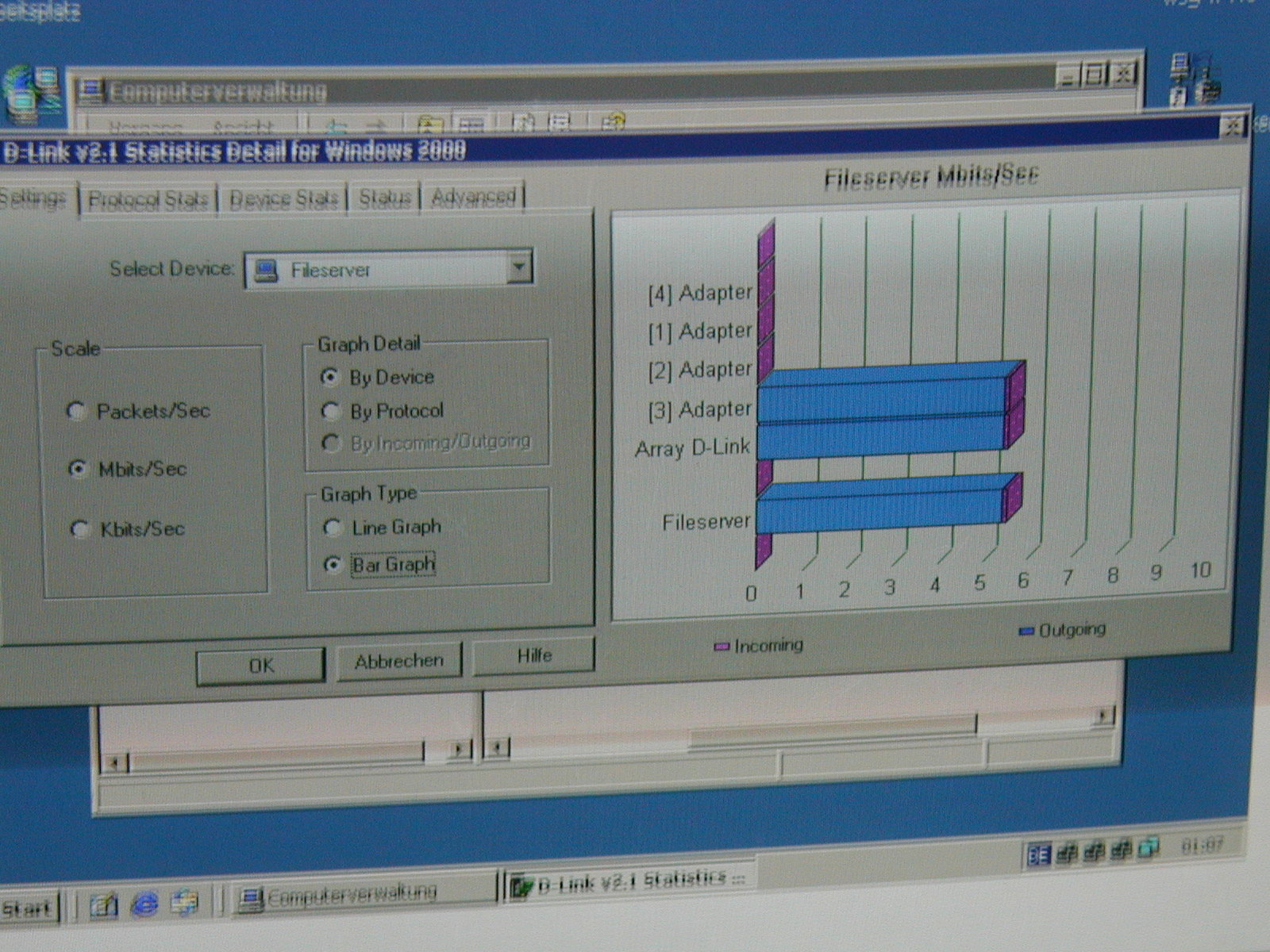Open Outlook Express from quick launch
Viewport: 1270px width, 952px height.
tap(185, 903)
